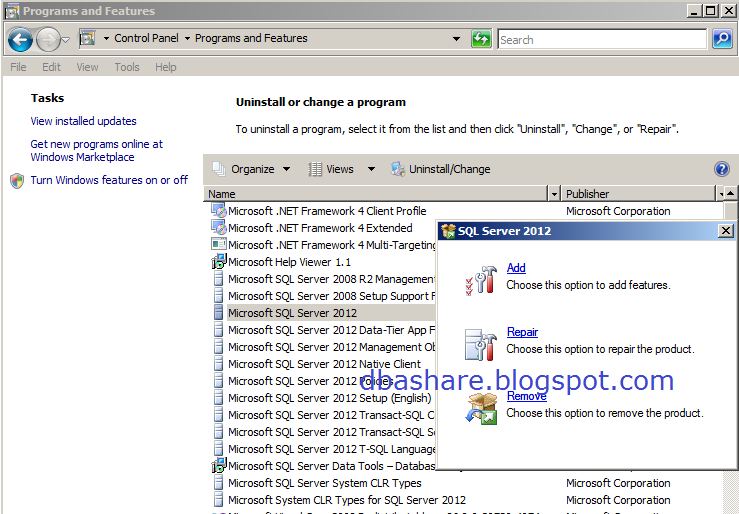
Task: Click the Remove product box icon
Action: tap(481, 408)
